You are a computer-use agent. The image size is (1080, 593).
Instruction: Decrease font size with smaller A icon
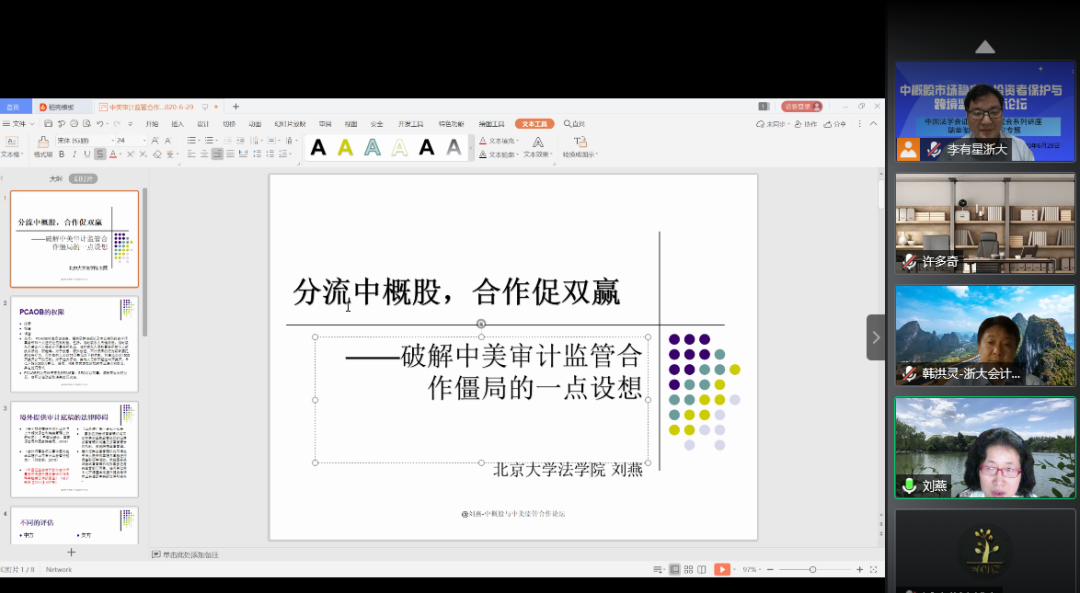pos(168,141)
